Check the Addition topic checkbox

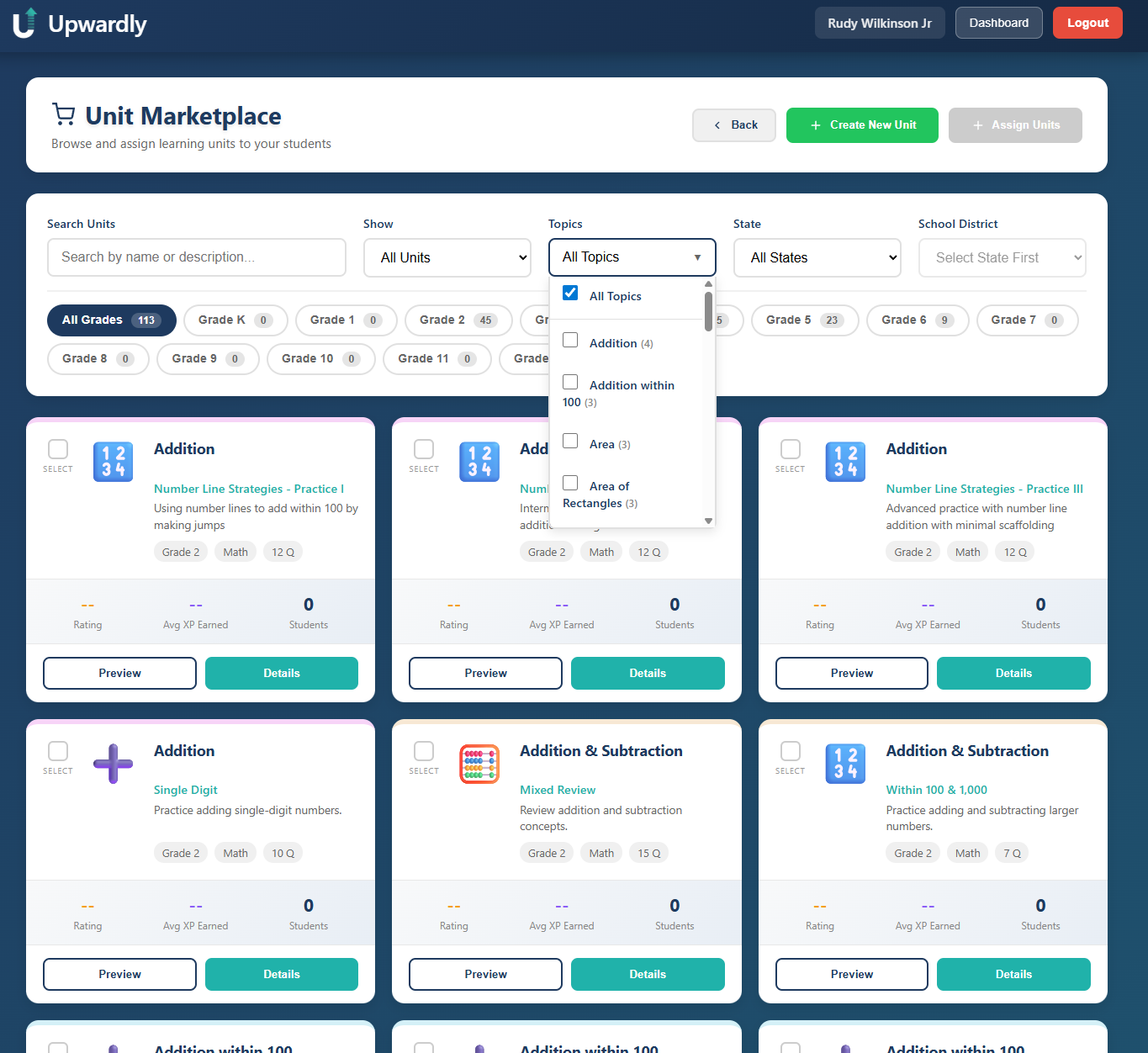click(570, 340)
